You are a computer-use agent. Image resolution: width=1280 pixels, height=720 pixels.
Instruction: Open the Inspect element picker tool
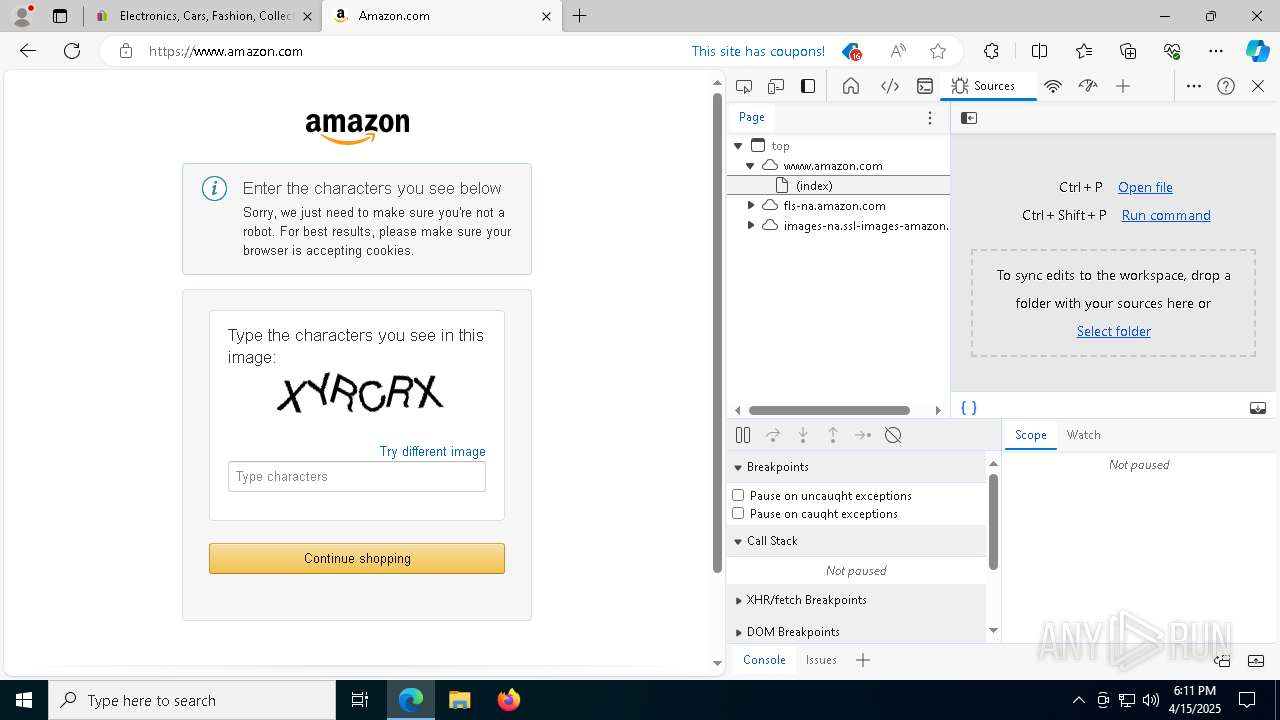[x=744, y=86]
